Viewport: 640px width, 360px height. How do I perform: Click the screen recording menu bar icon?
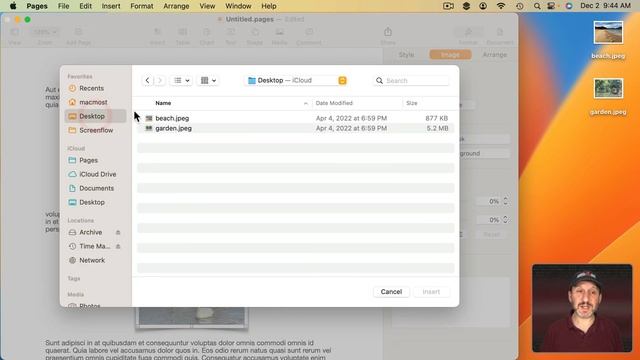coord(448,6)
